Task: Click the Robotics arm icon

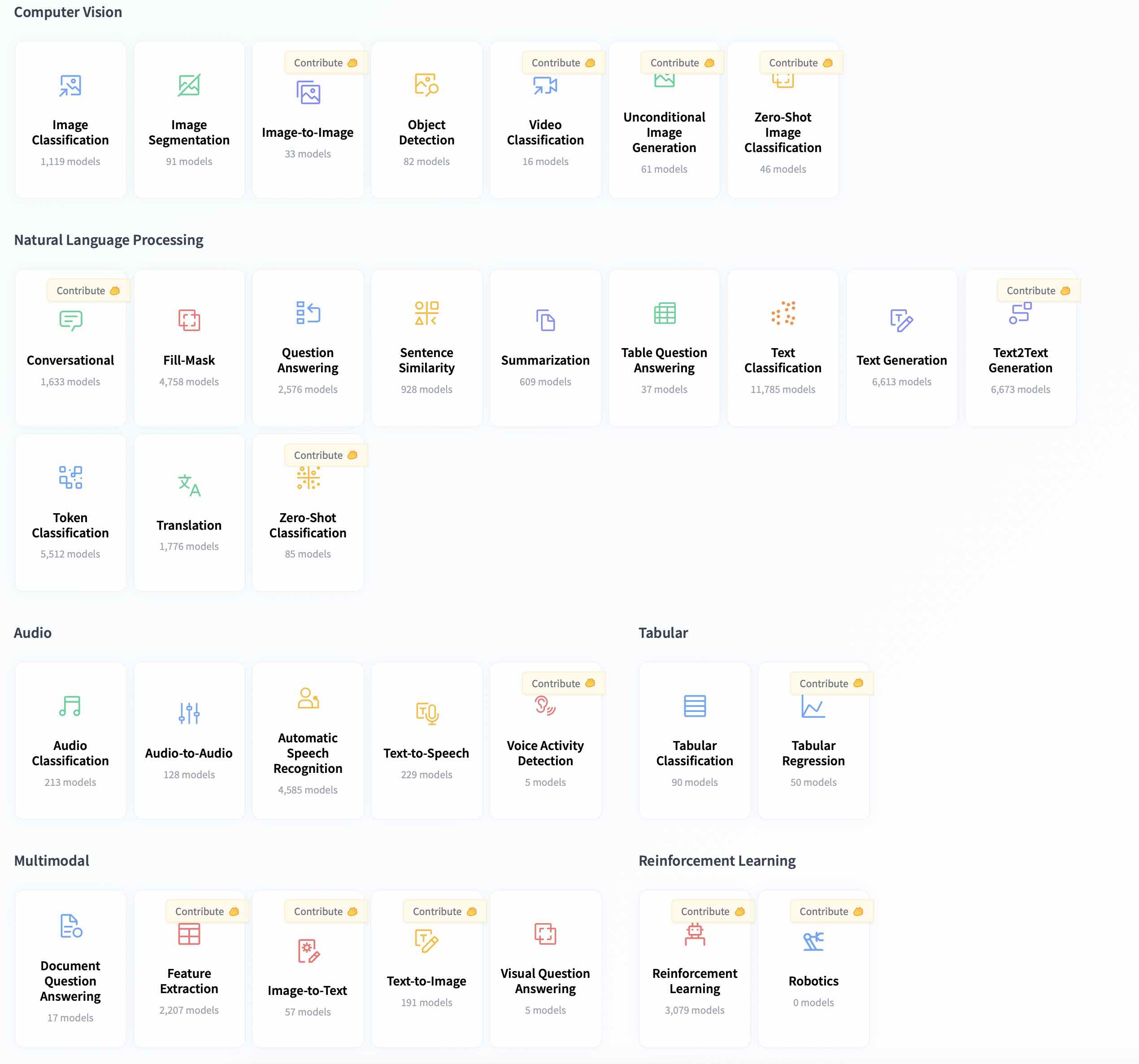Action: [813, 942]
